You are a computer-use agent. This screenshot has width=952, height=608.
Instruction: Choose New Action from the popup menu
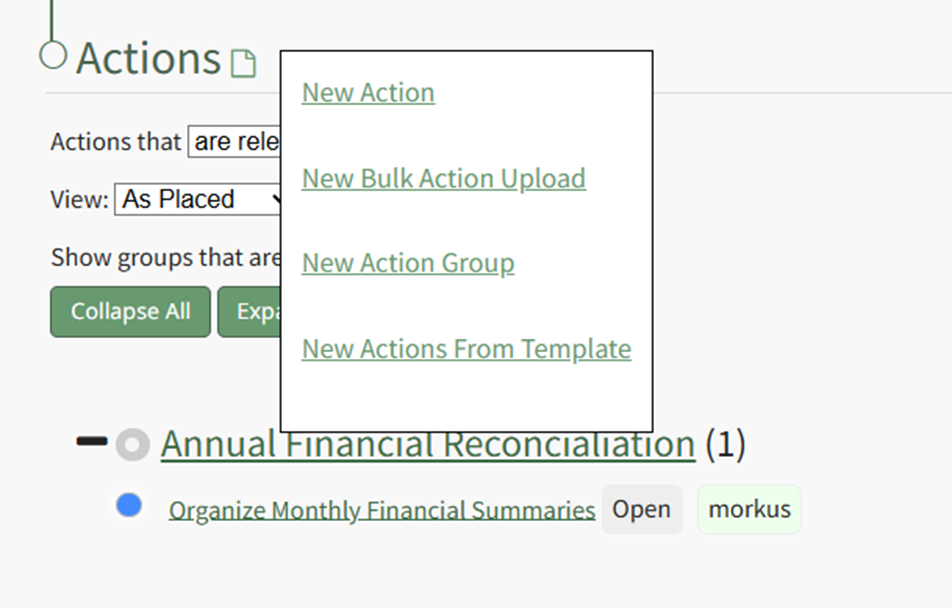click(368, 93)
